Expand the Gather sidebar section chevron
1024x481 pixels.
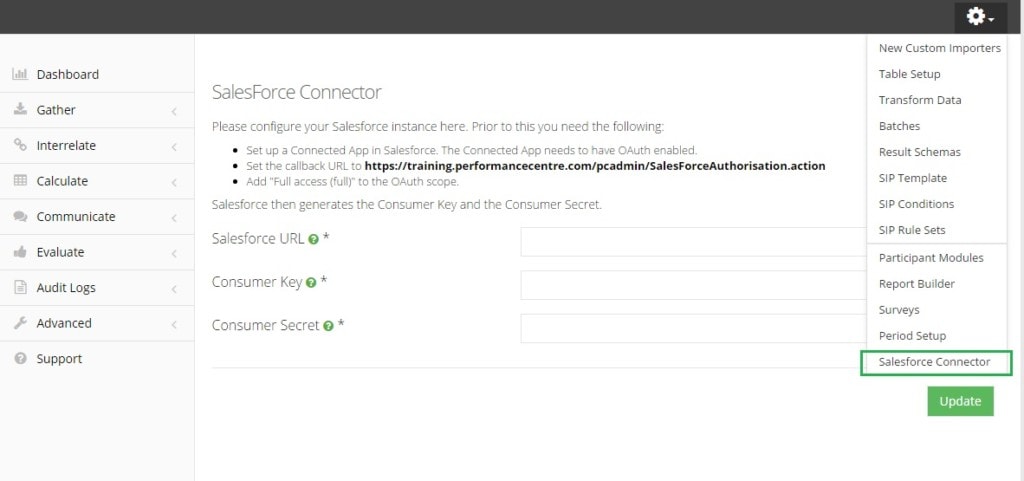click(174, 112)
